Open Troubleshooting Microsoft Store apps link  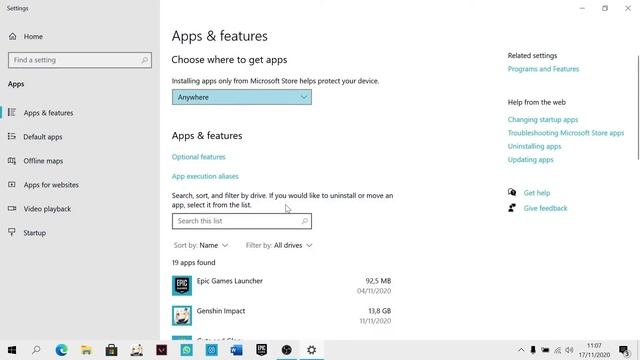(566, 133)
